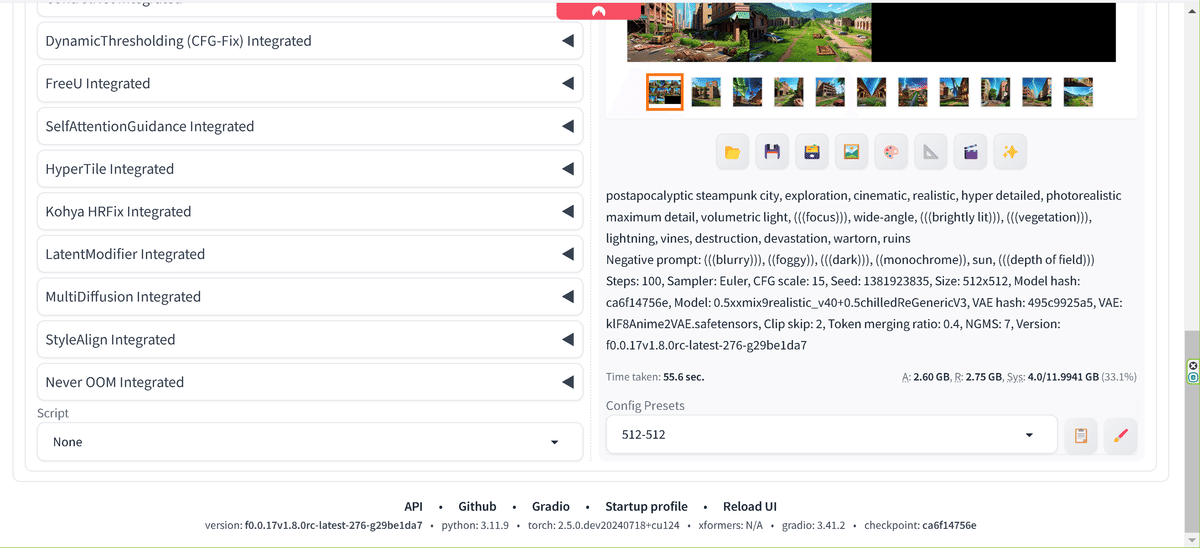Click the purple clapperboard icon button
Image resolution: width=1200 pixels, height=548 pixels.
pyautogui.click(x=970, y=152)
